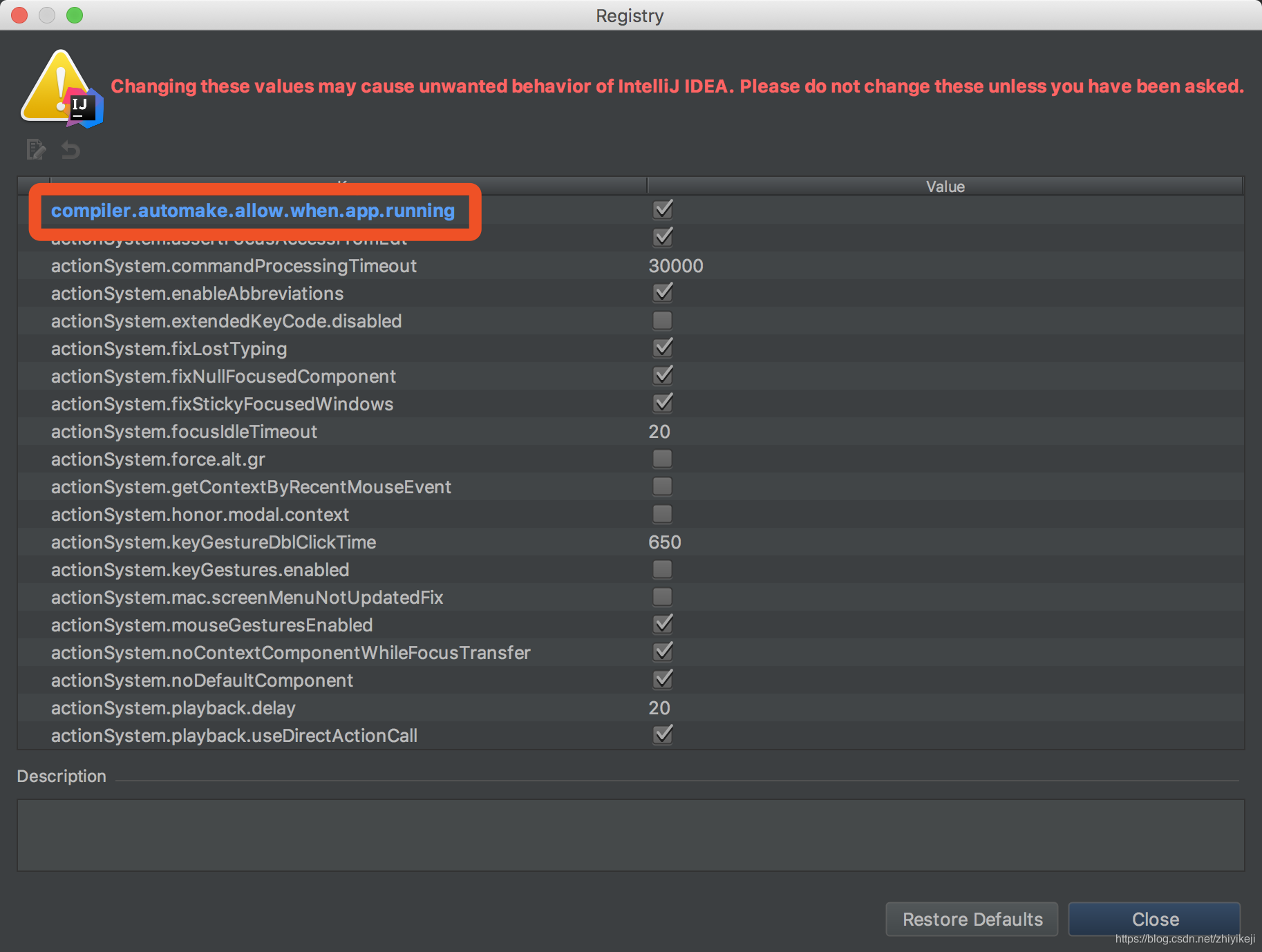
Task: Click the Restore Defaults button
Action: pos(972,920)
